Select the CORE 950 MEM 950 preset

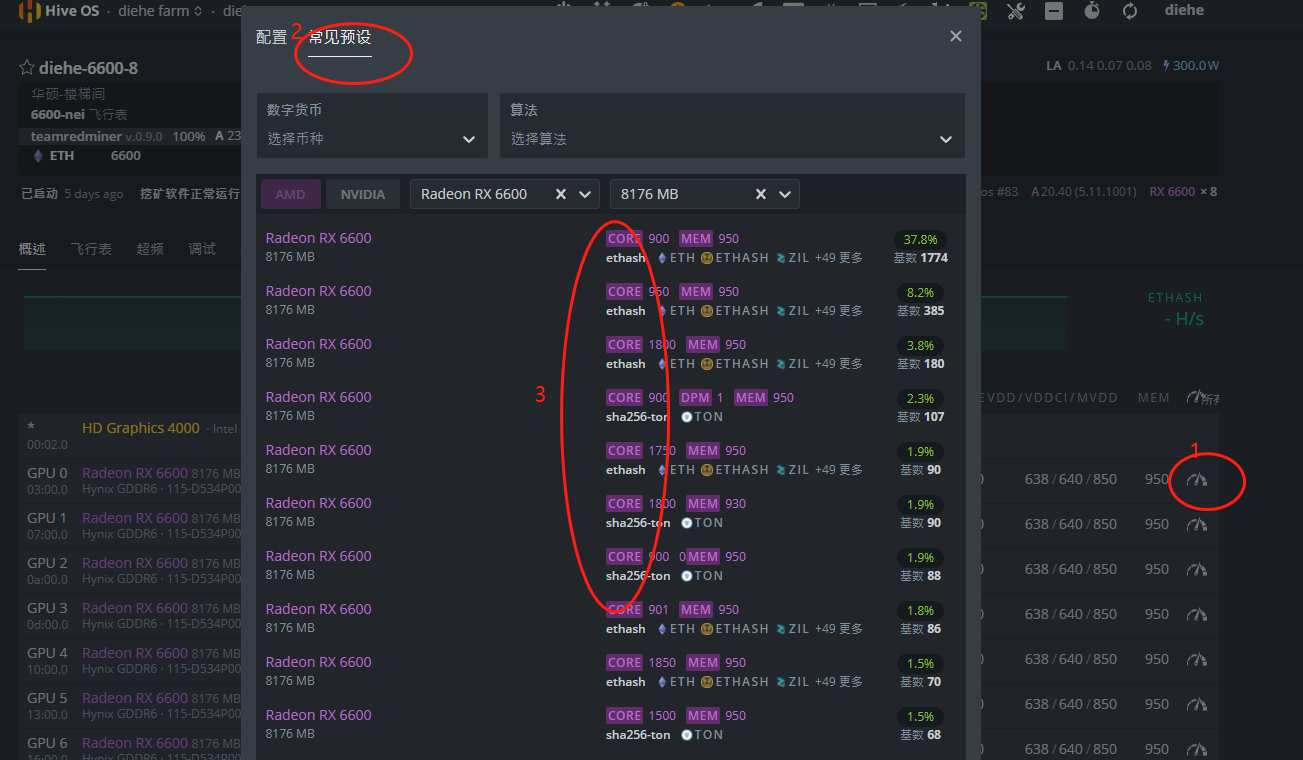point(610,301)
